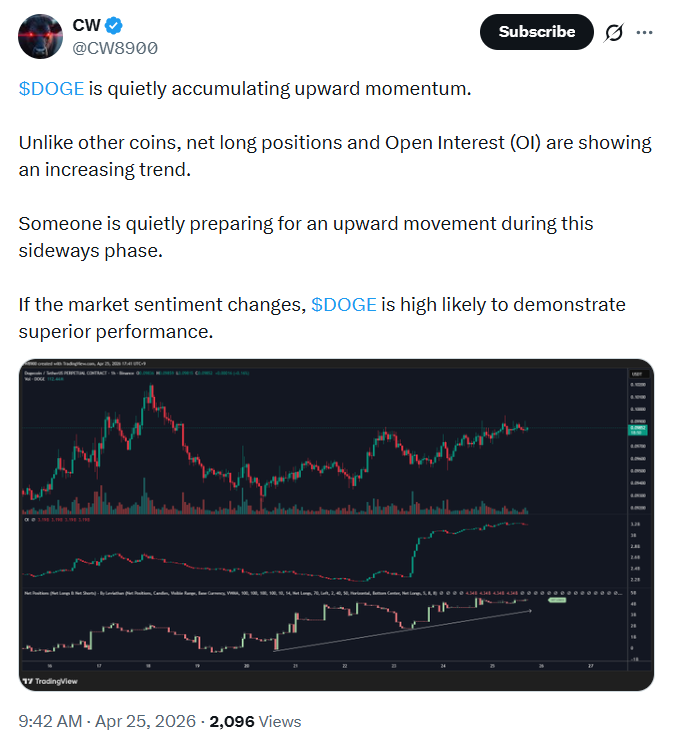Open the @CW8900 handle link

[115, 48]
